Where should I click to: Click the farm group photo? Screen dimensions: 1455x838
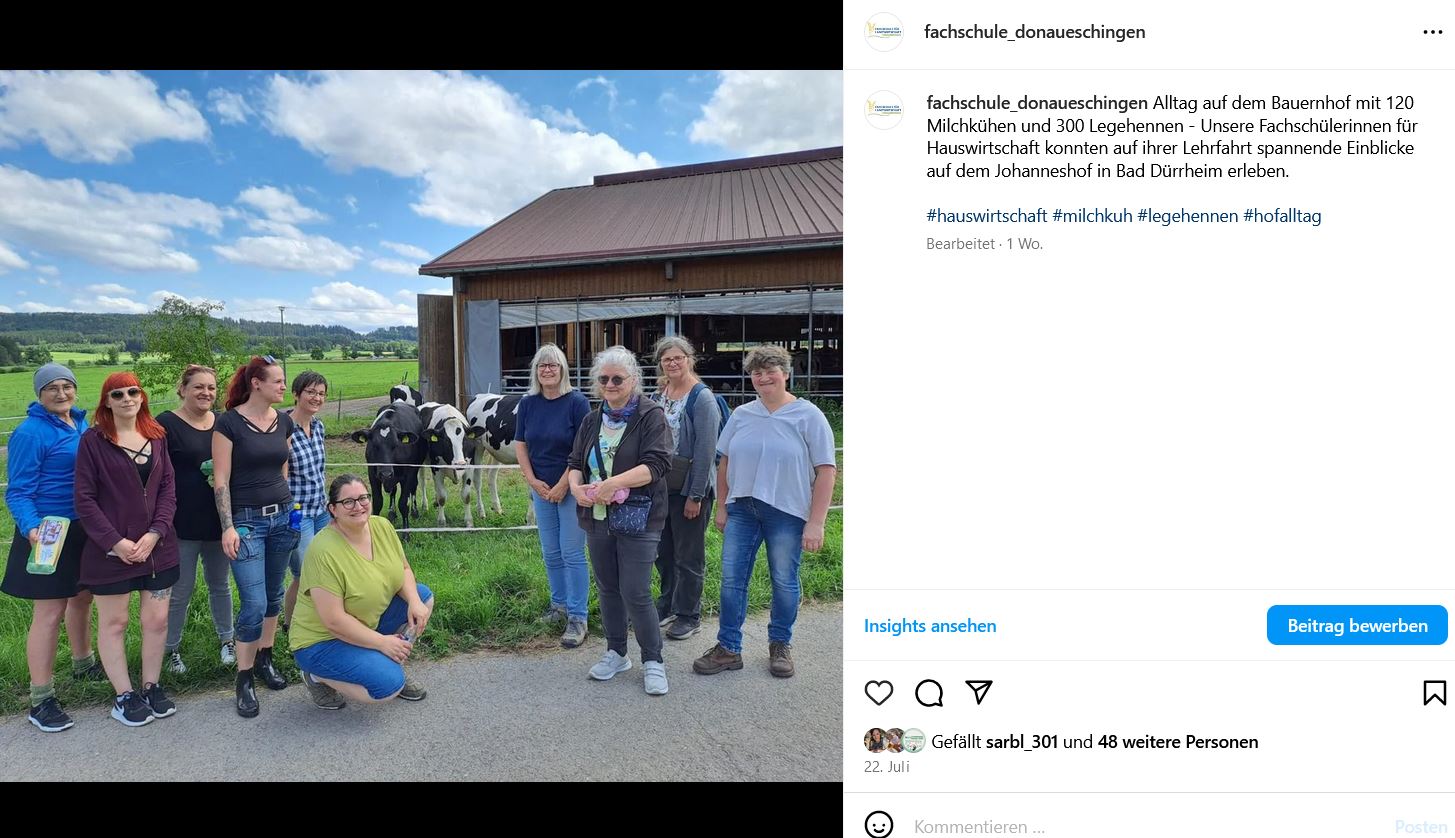point(421,426)
